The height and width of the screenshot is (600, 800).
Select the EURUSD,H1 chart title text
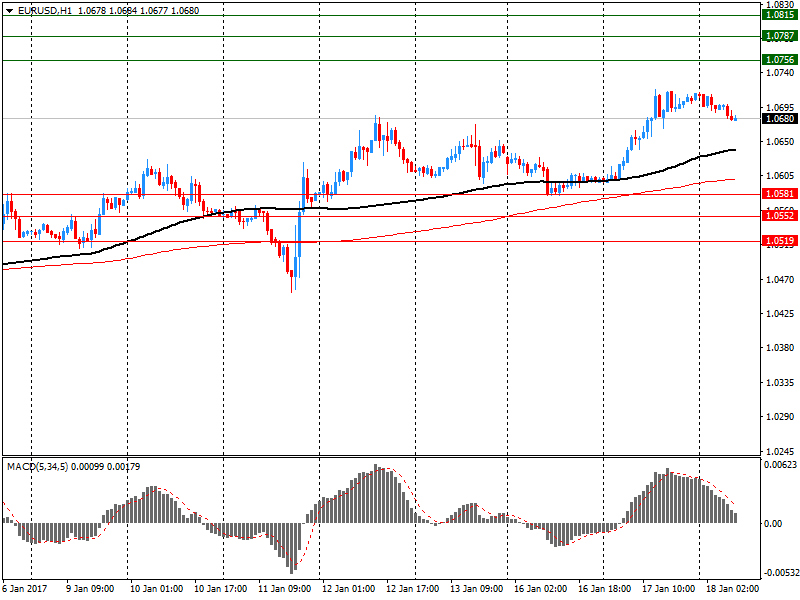pyautogui.click(x=45, y=11)
